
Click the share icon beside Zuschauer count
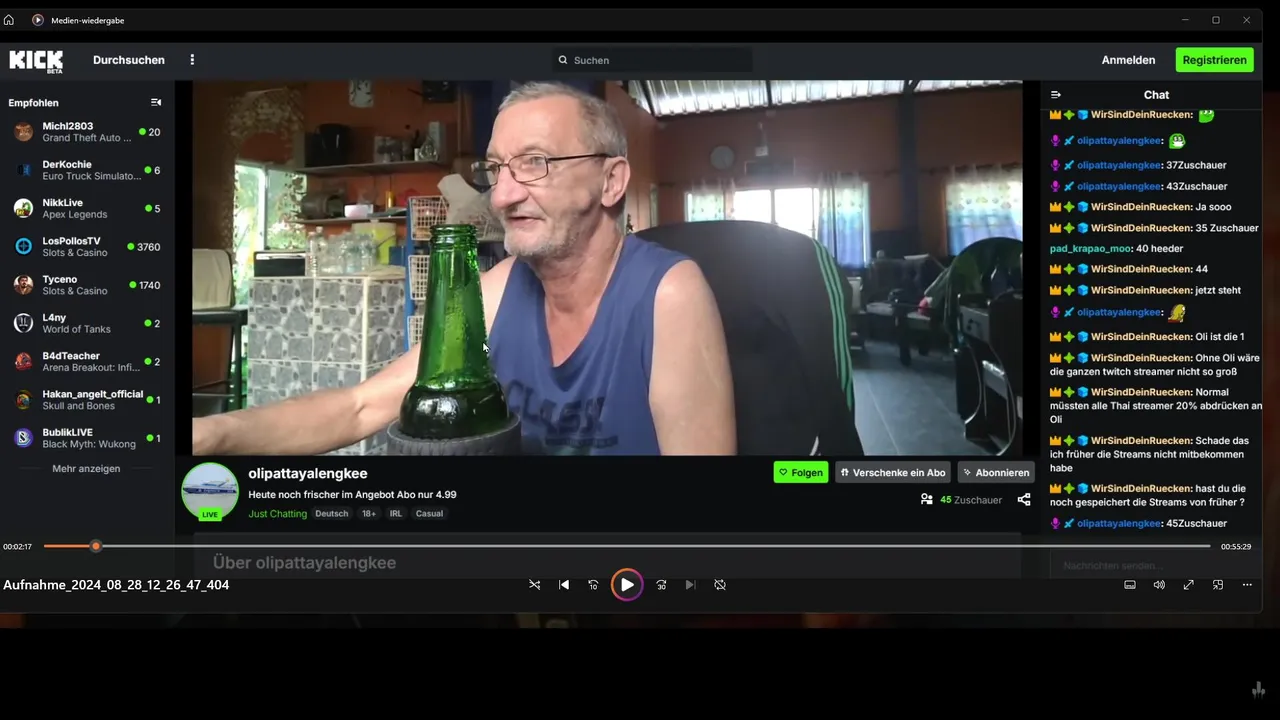1024,499
